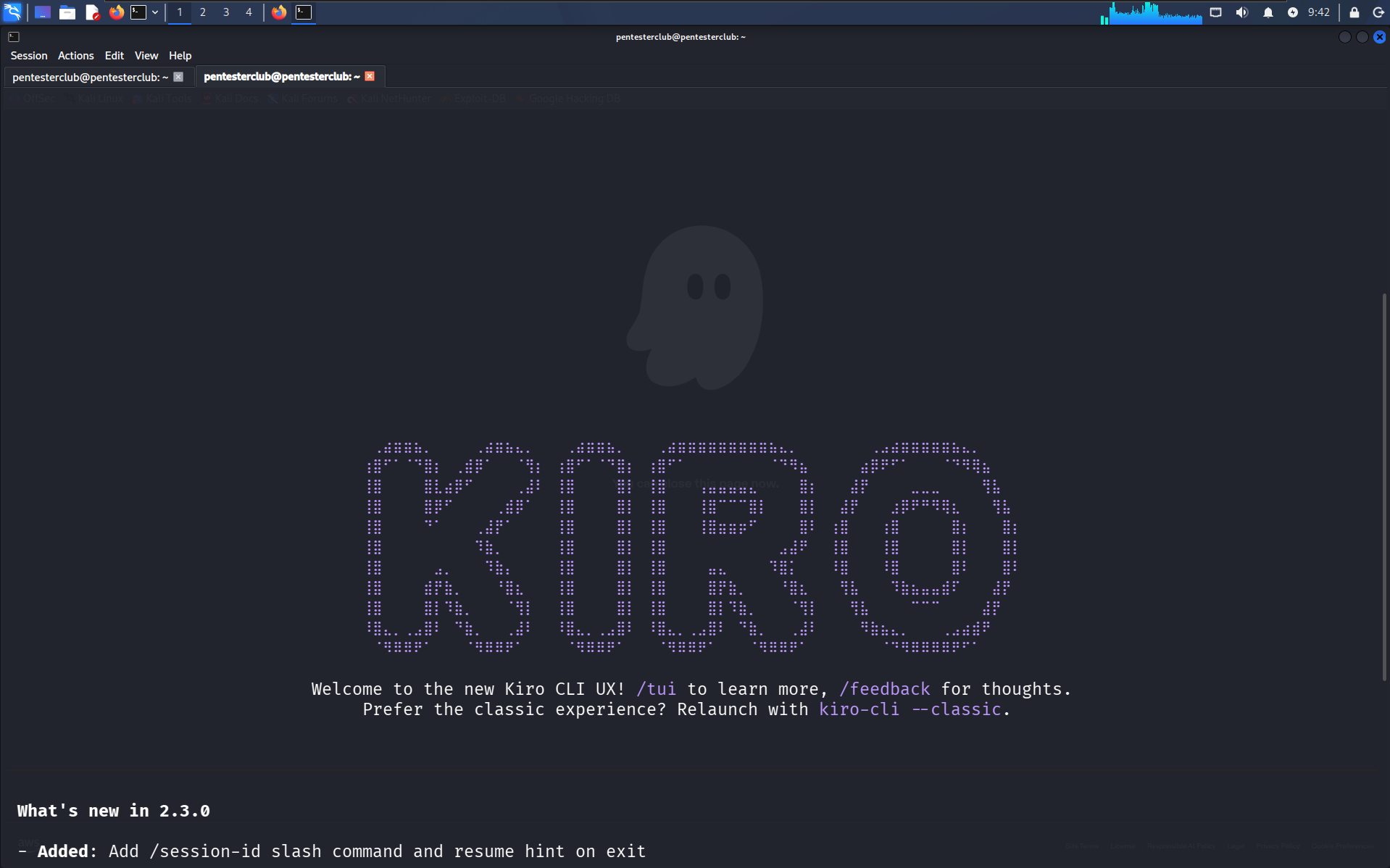Click the "What's new in 2.3.0" heading

coord(114,811)
